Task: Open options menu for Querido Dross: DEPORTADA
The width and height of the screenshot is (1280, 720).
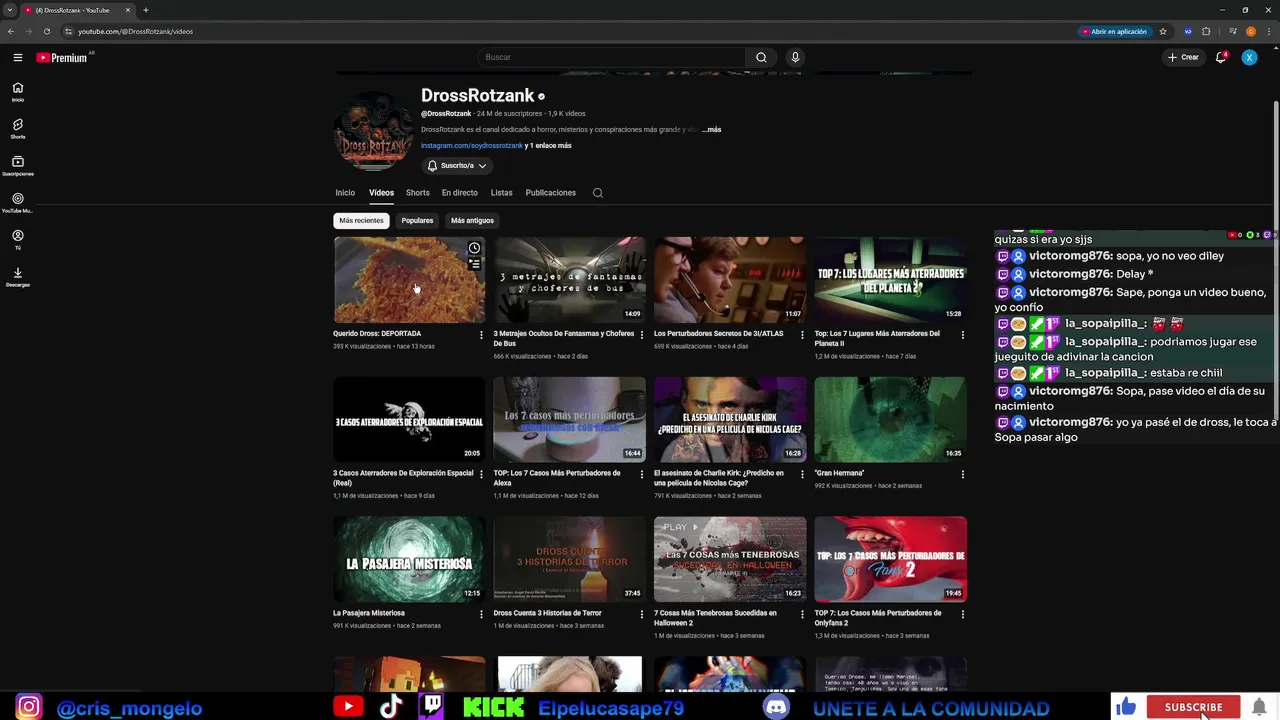Action: click(481, 335)
